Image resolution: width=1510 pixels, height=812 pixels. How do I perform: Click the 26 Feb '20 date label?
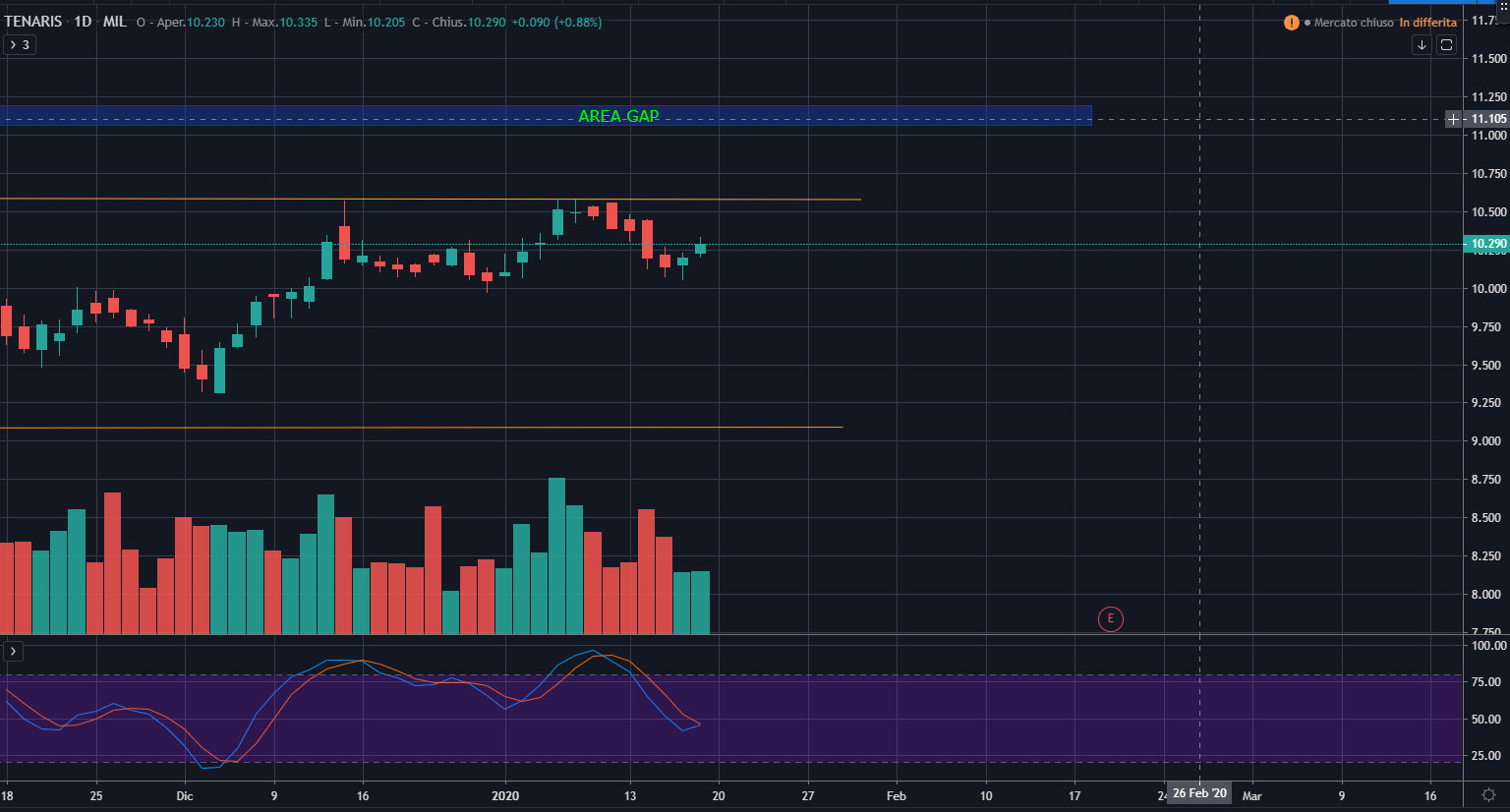click(x=1199, y=793)
